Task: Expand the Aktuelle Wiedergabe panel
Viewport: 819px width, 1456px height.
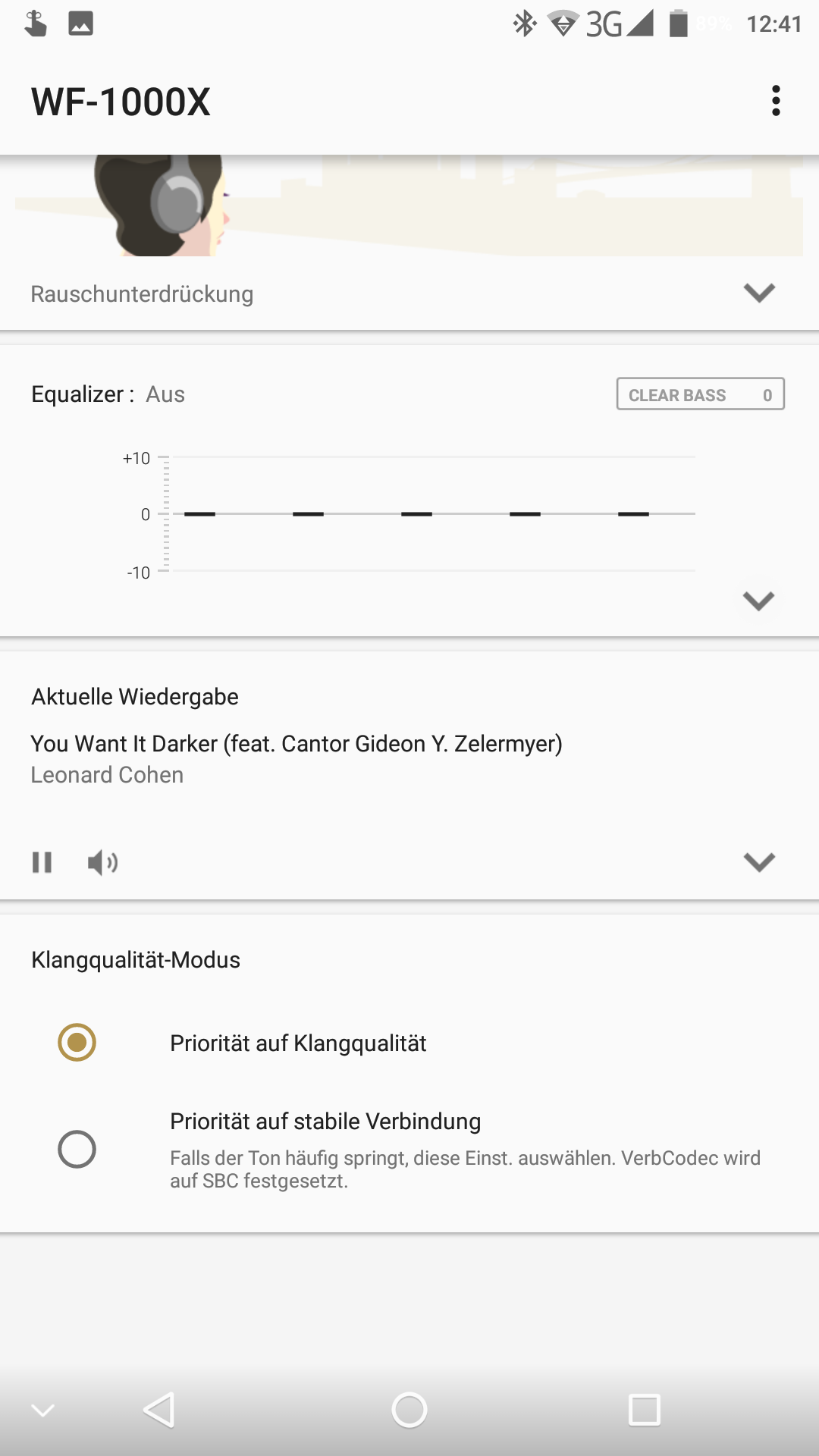Action: (x=758, y=861)
